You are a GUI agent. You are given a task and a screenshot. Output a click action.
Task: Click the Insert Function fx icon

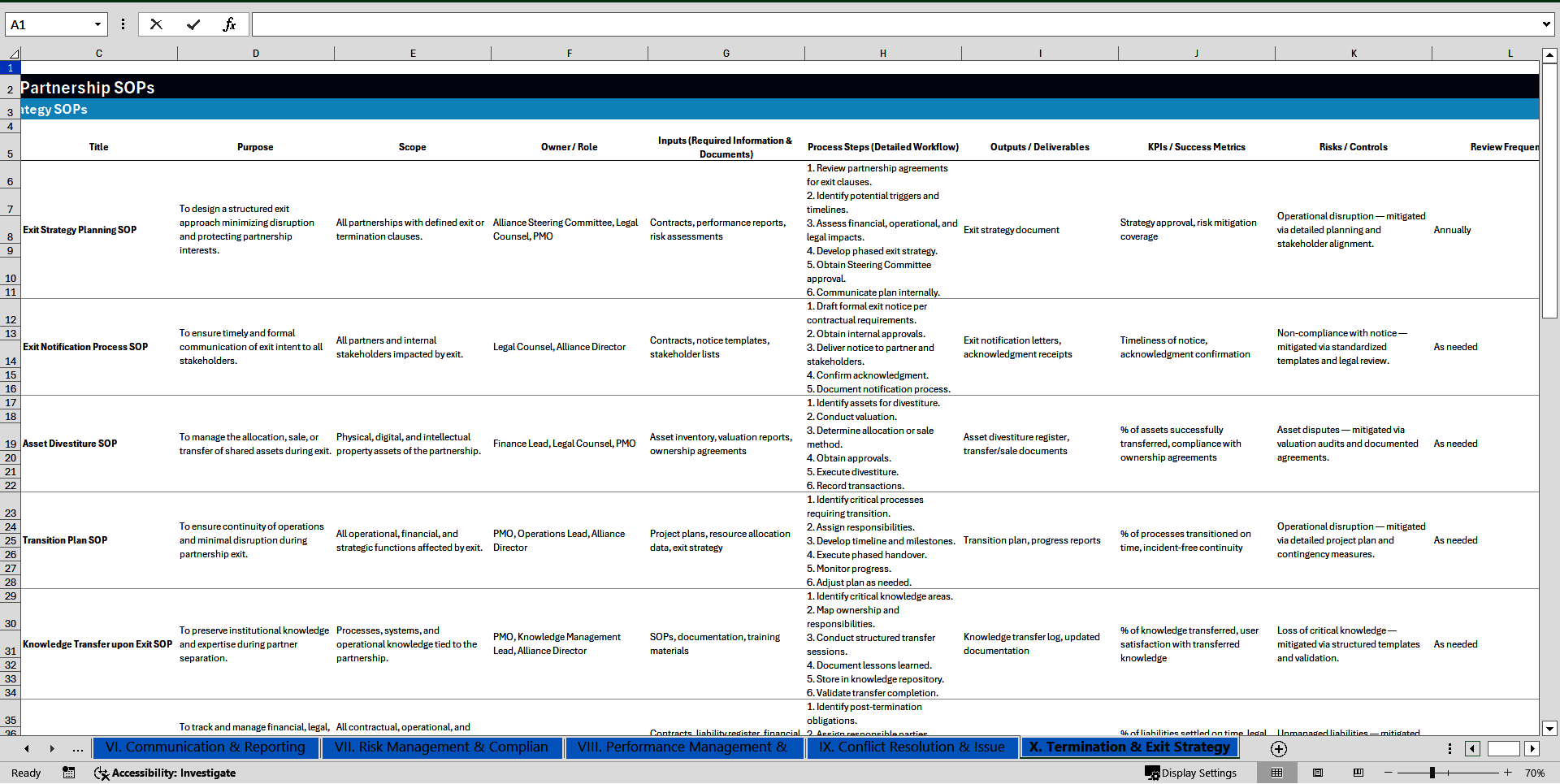(x=229, y=24)
